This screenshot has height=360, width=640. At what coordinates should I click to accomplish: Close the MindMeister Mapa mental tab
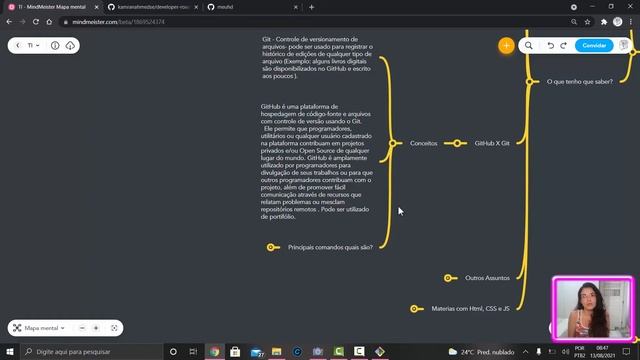[x=96, y=7]
